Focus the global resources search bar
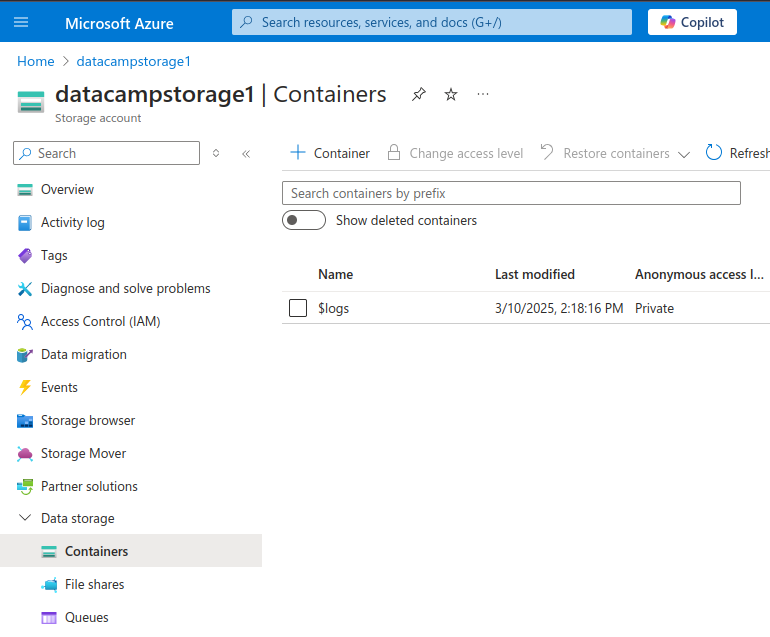This screenshot has height=637, width=770. [x=432, y=22]
